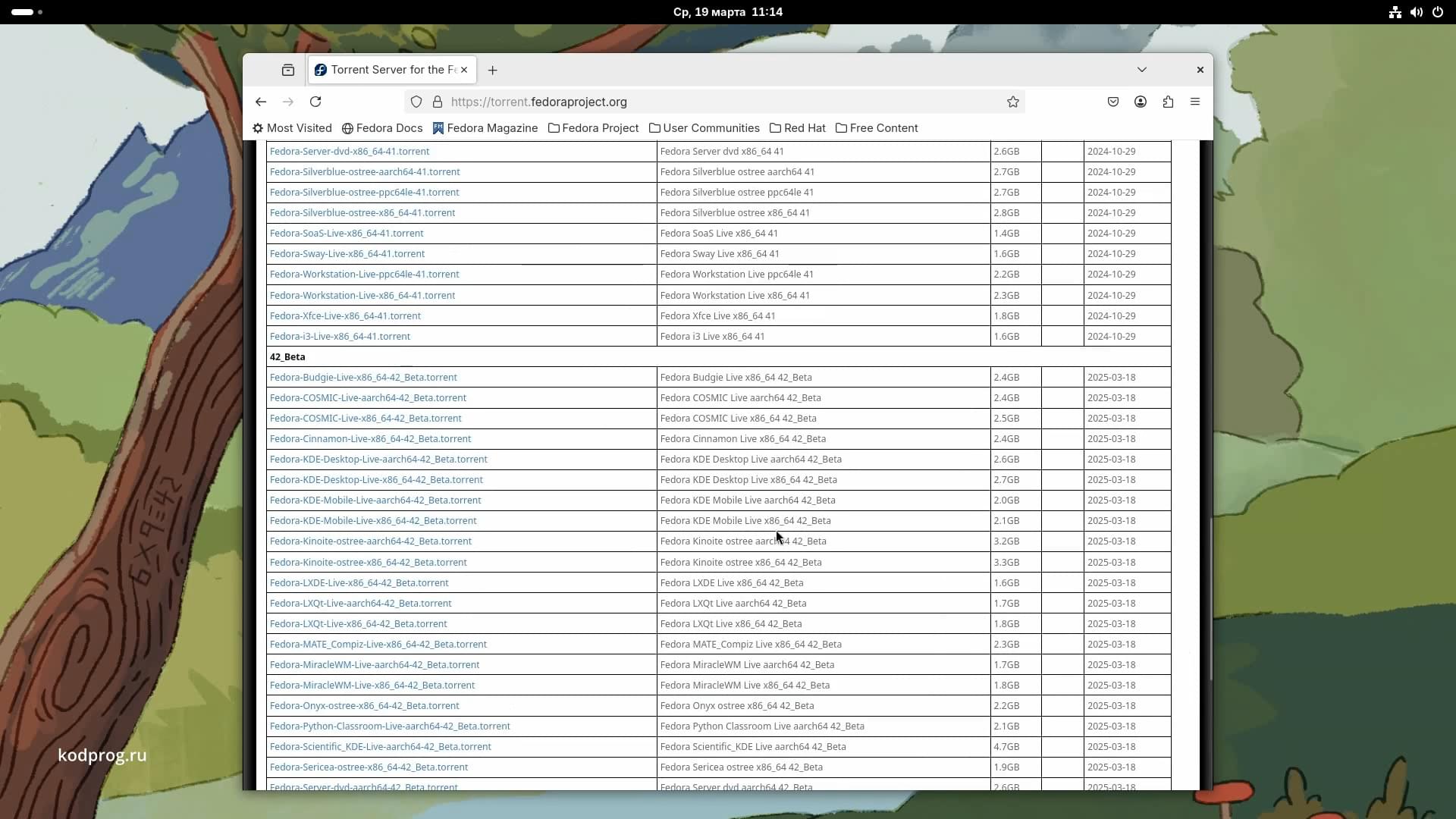Download Fedora-Budgie-Live-x86_64-42_Beta.torrent
The width and height of the screenshot is (1456, 819).
pos(363,378)
